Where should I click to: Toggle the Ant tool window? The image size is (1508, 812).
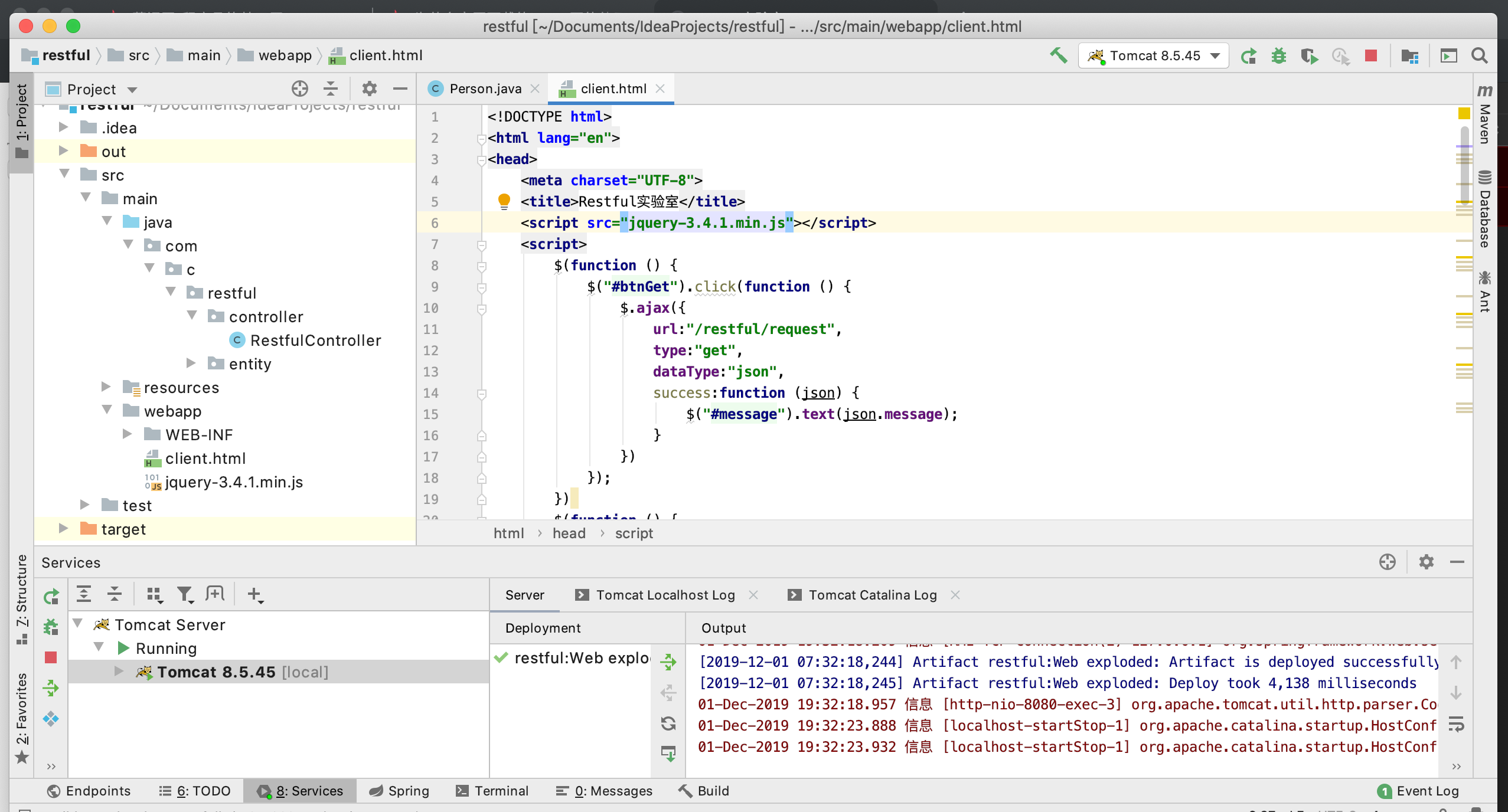point(1486,291)
